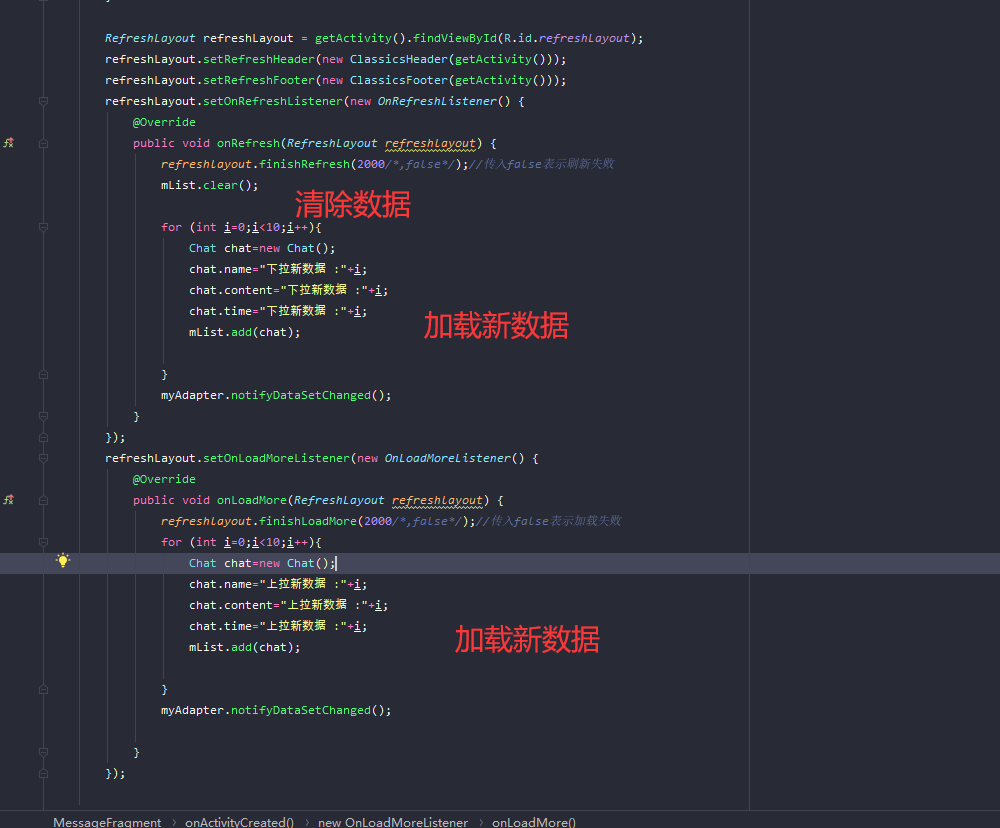Click R.id.refreshLayout resource reference

pyautogui.click(x=566, y=38)
